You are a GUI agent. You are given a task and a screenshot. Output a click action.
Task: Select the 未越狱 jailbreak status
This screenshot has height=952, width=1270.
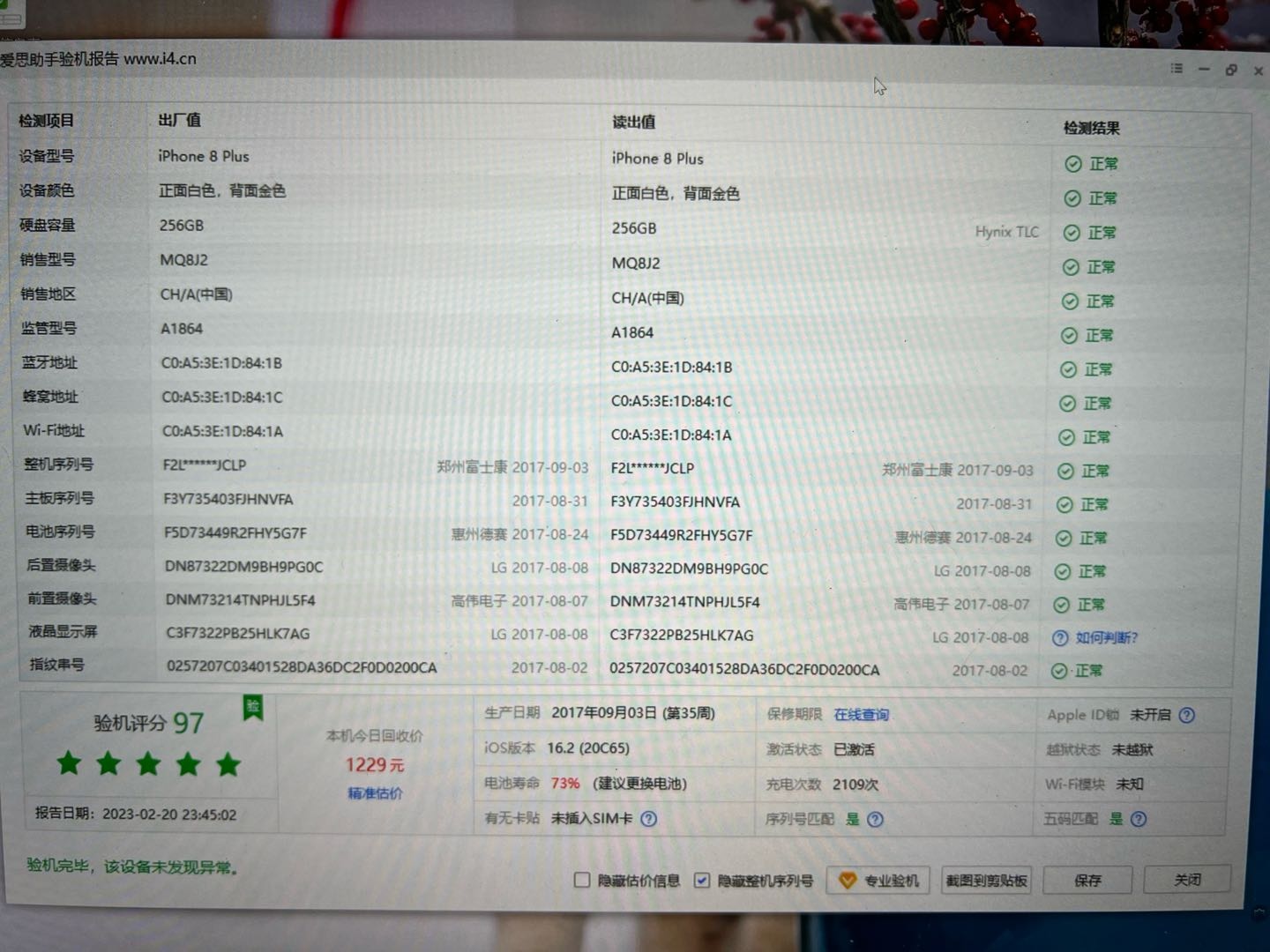1132,749
